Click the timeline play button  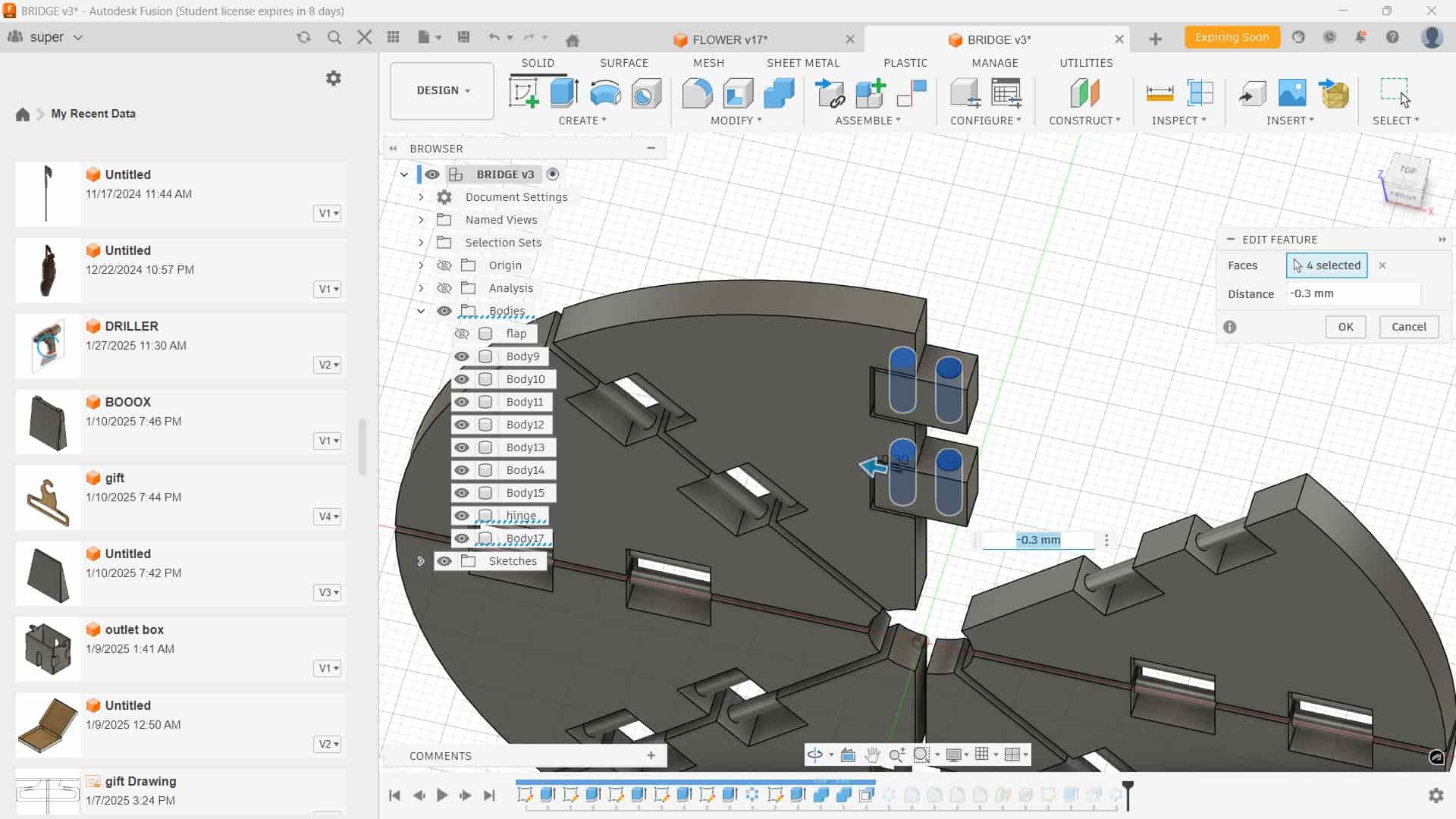tap(442, 795)
